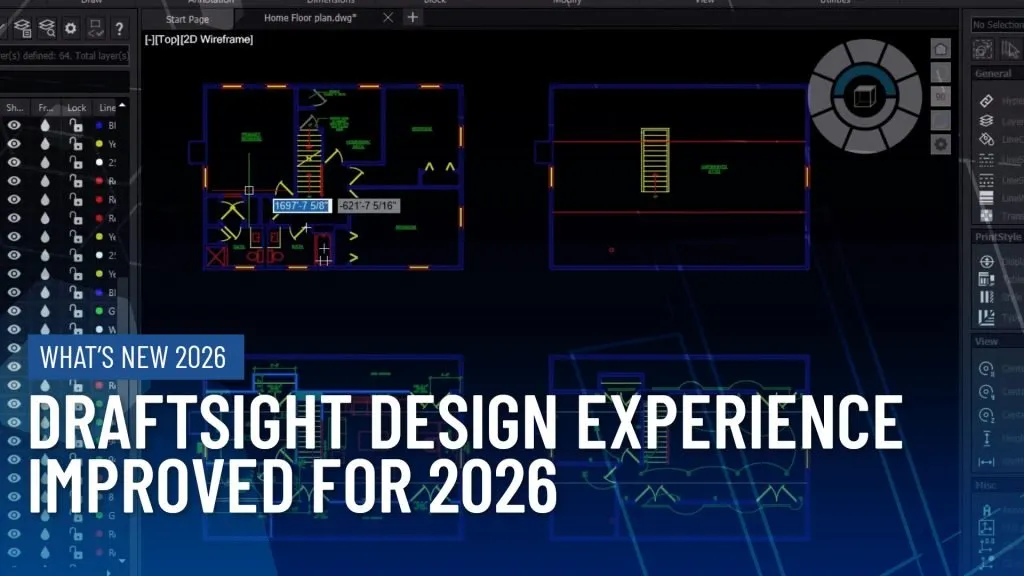1024x576 pixels.
Task: Click the Center X view property icon
Action: click(x=986, y=368)
